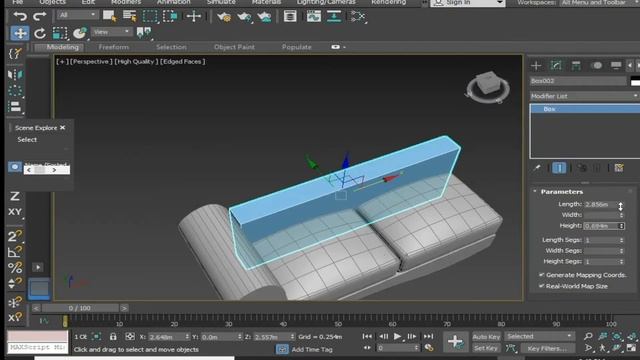Click the Select menu in Scene Explorer

[x=27, y=139]
